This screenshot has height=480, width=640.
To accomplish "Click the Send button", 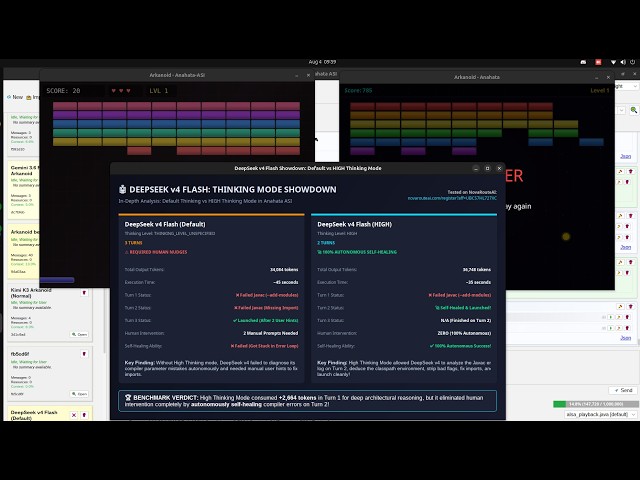I will (623, 390).
